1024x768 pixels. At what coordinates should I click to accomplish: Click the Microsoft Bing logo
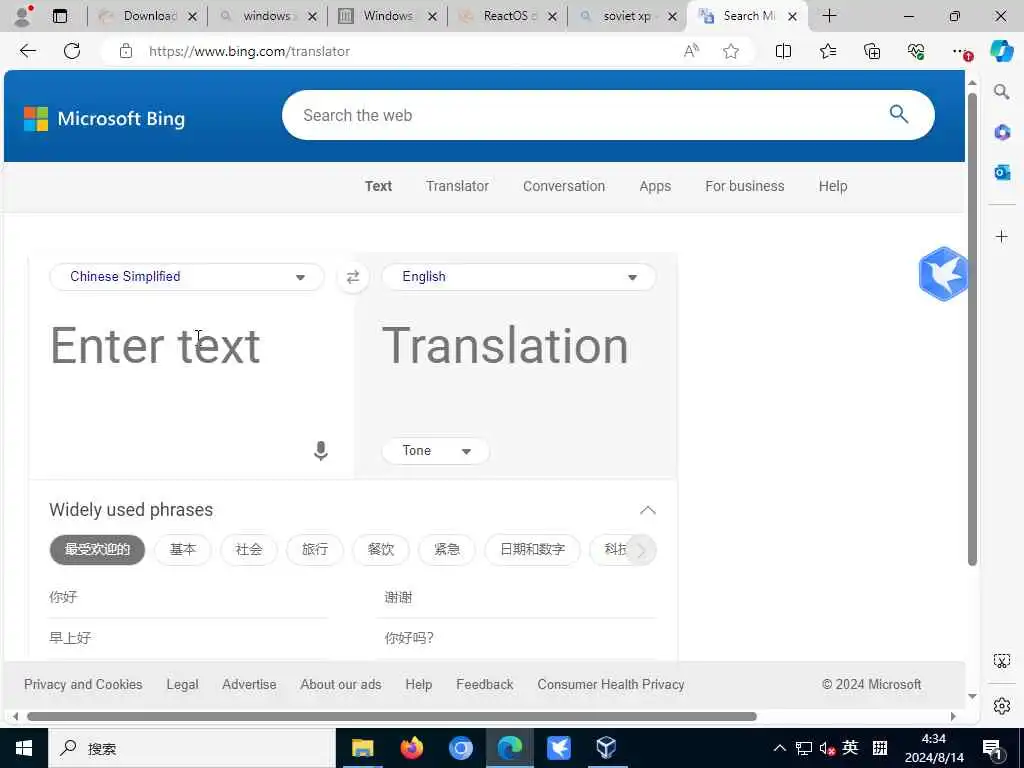(x=104, y=119)
